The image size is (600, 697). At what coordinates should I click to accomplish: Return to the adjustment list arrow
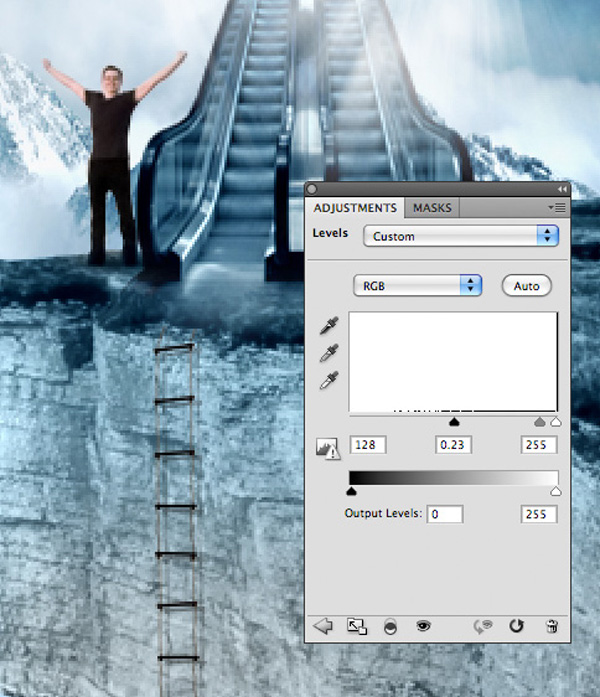[323, 626]
